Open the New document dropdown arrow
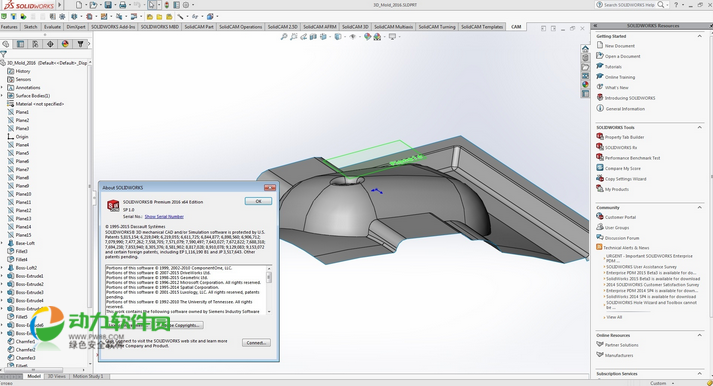Viewport: 713px width, 386px height. pos(85,5)
